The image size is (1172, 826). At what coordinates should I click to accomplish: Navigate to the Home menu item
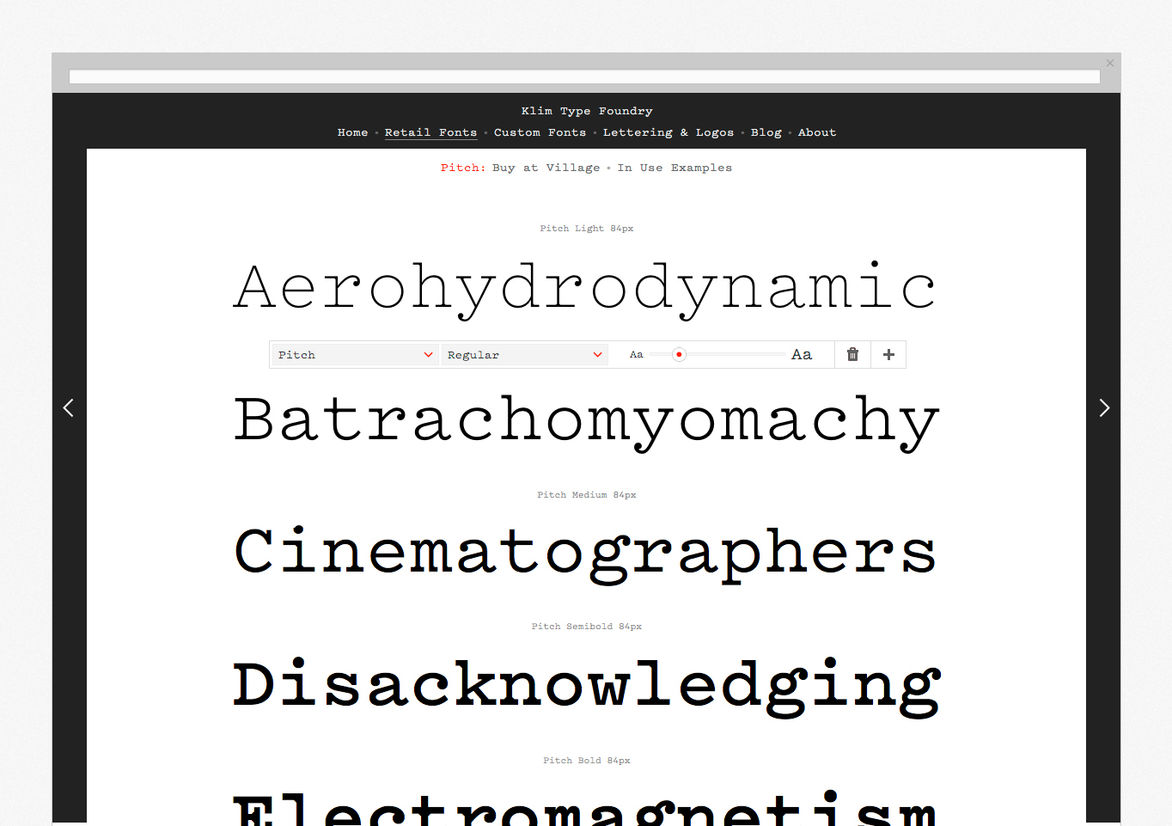tap(352, 132)
